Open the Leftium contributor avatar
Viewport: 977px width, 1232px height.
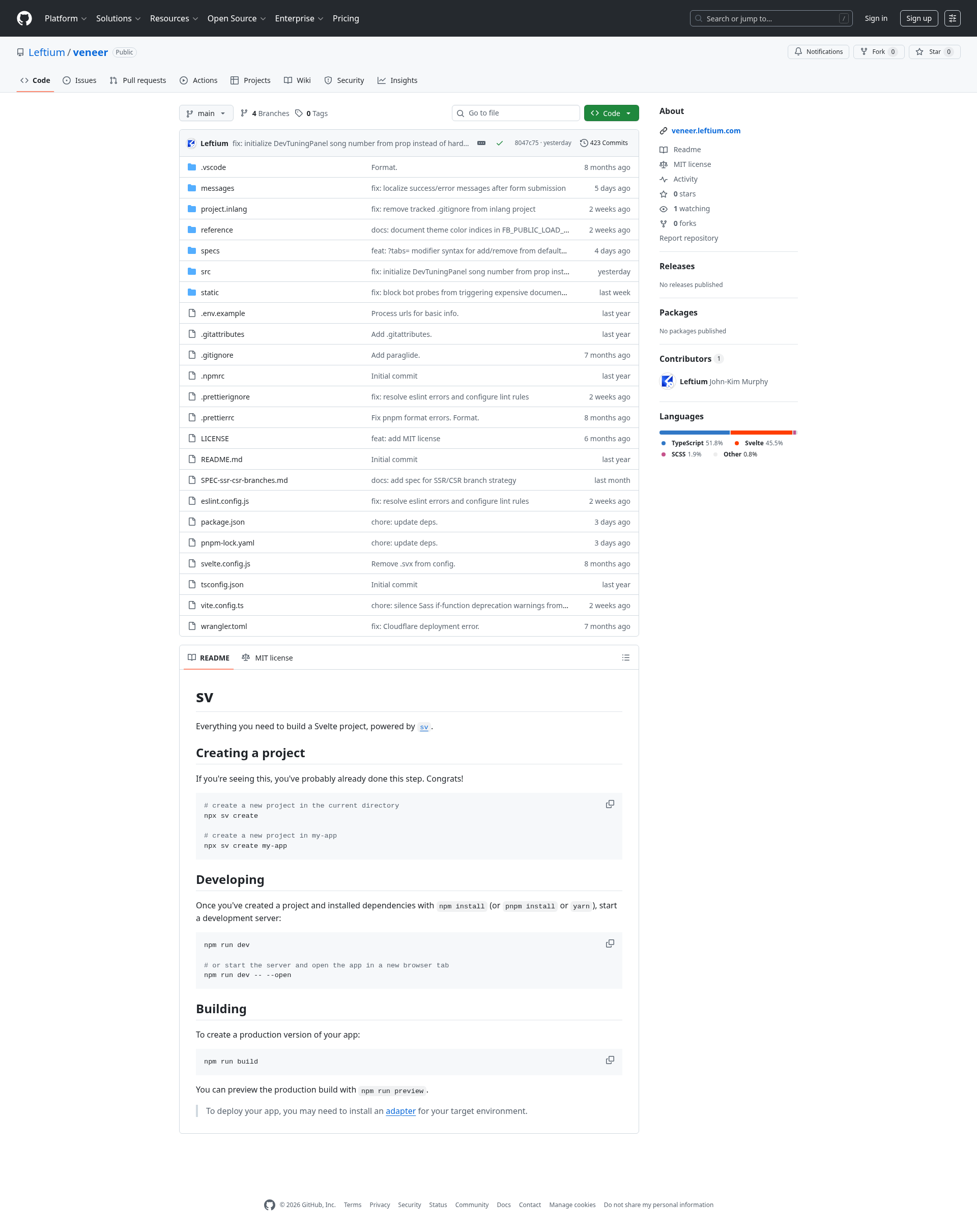(x=667, y=381)
